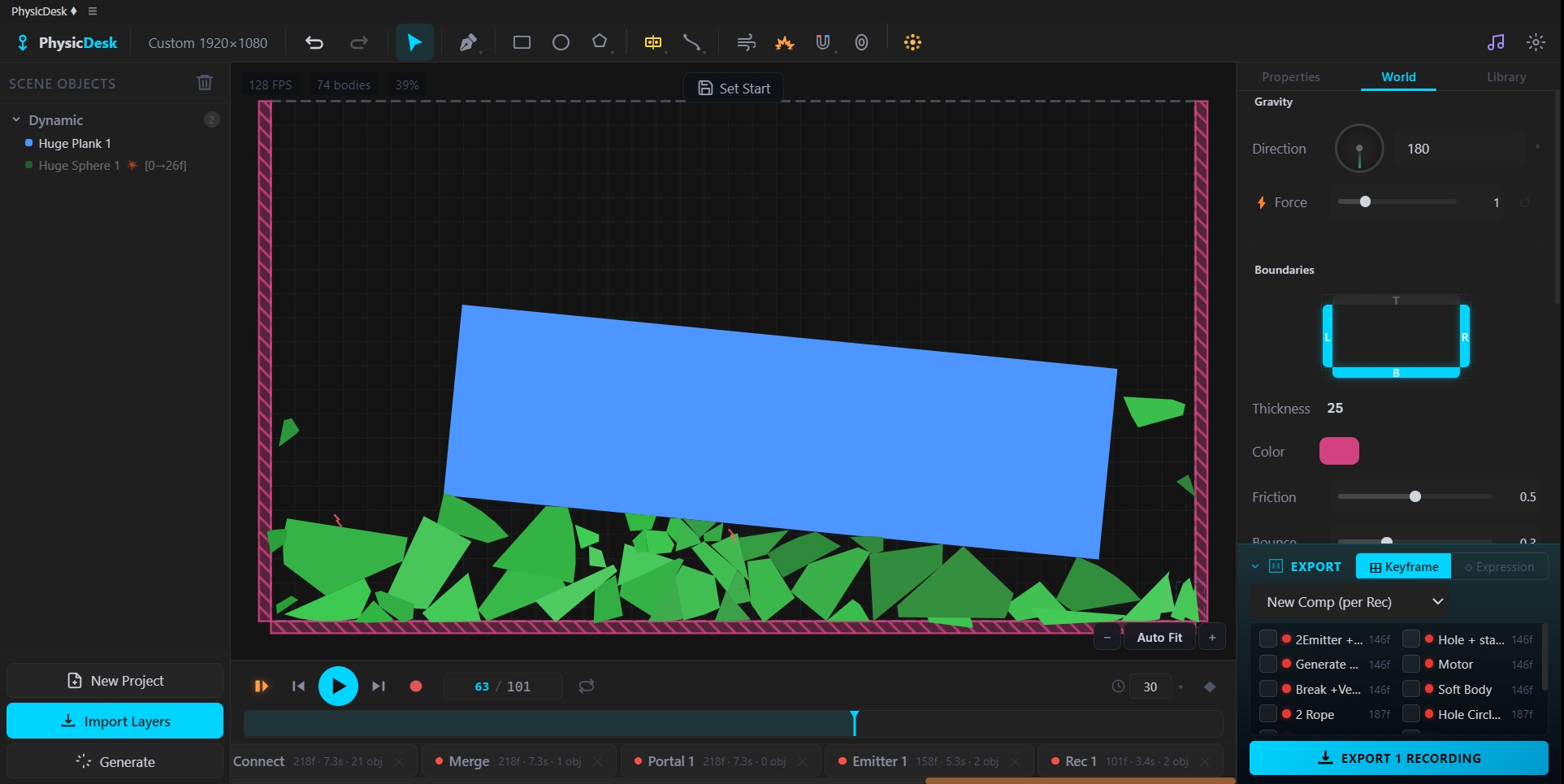Check the 2Emitter recording checkbox
Image resolution: width=1564 pixels, height=784 pixels.
(1268, 639)
